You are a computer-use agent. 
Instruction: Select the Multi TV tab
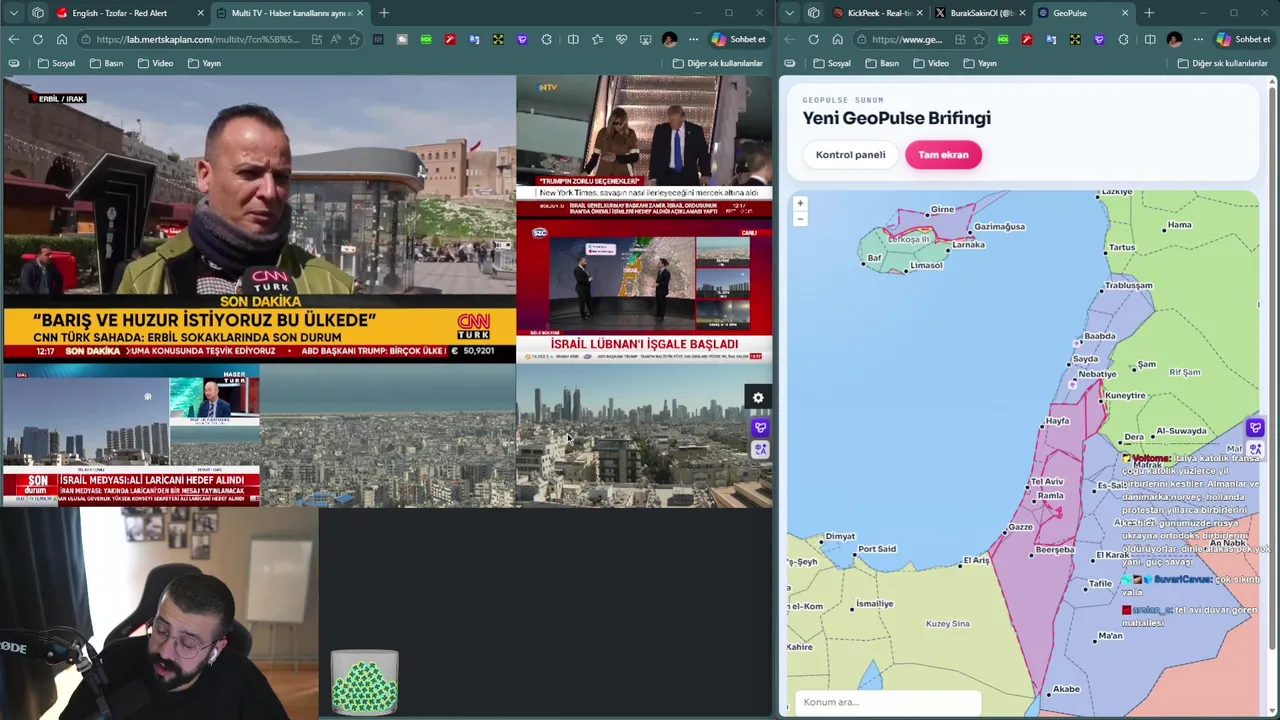coord(288,13)
